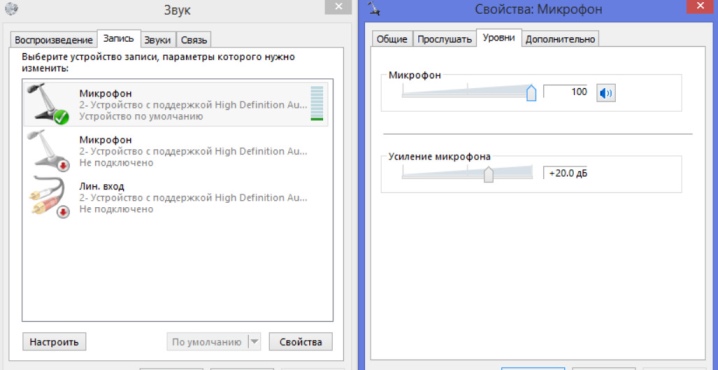The image size is (718, 370).
Task: Open the Прослушать tab
Action: 444,39
